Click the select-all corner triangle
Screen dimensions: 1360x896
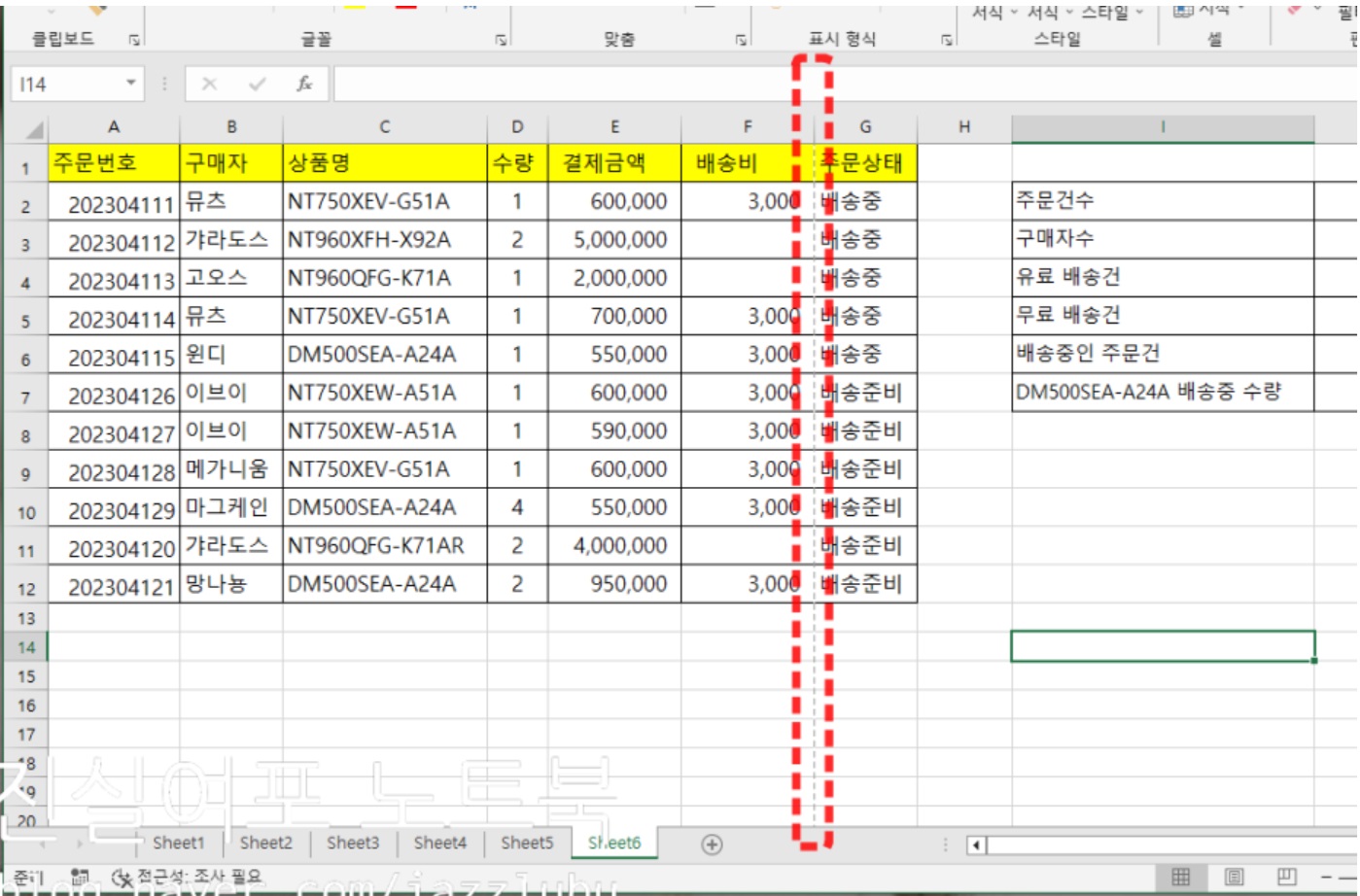[33, 129]
